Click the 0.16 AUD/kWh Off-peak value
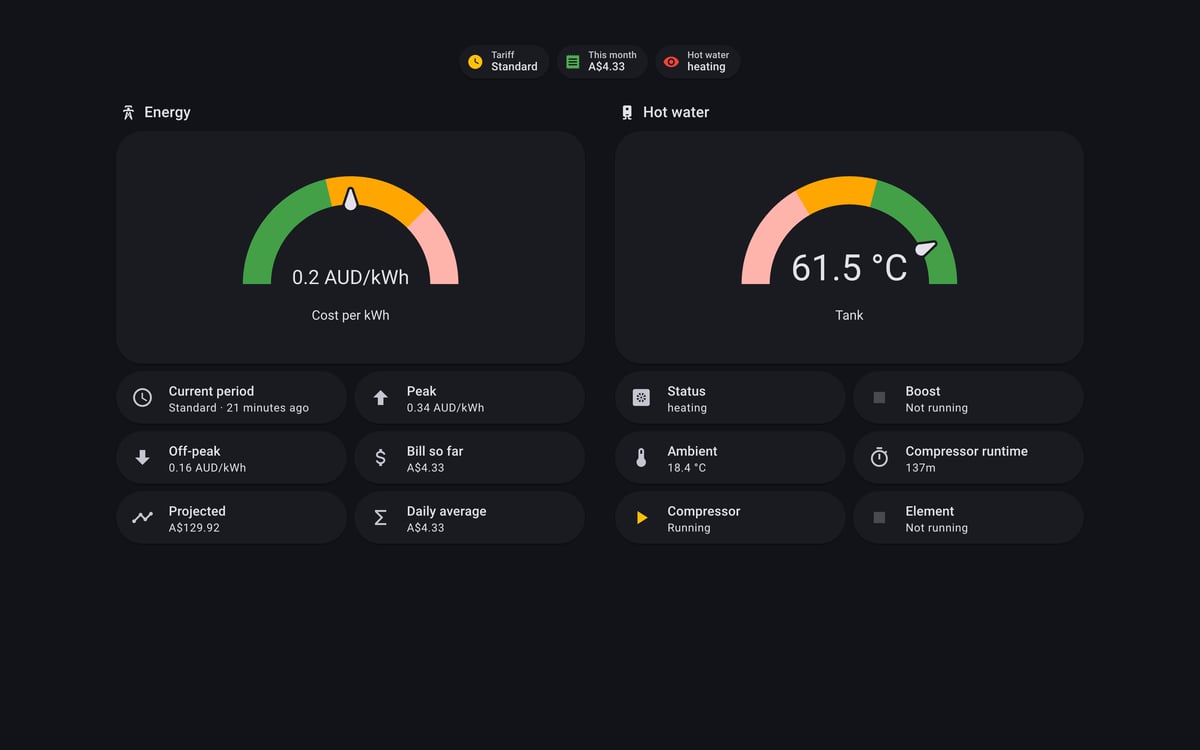The height and width of the screenshot is (750, 1200). (207, 468)
